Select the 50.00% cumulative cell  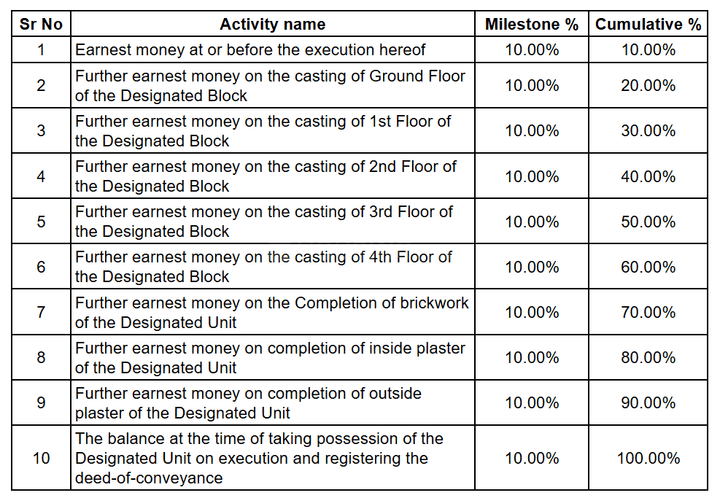coord(648,221)
